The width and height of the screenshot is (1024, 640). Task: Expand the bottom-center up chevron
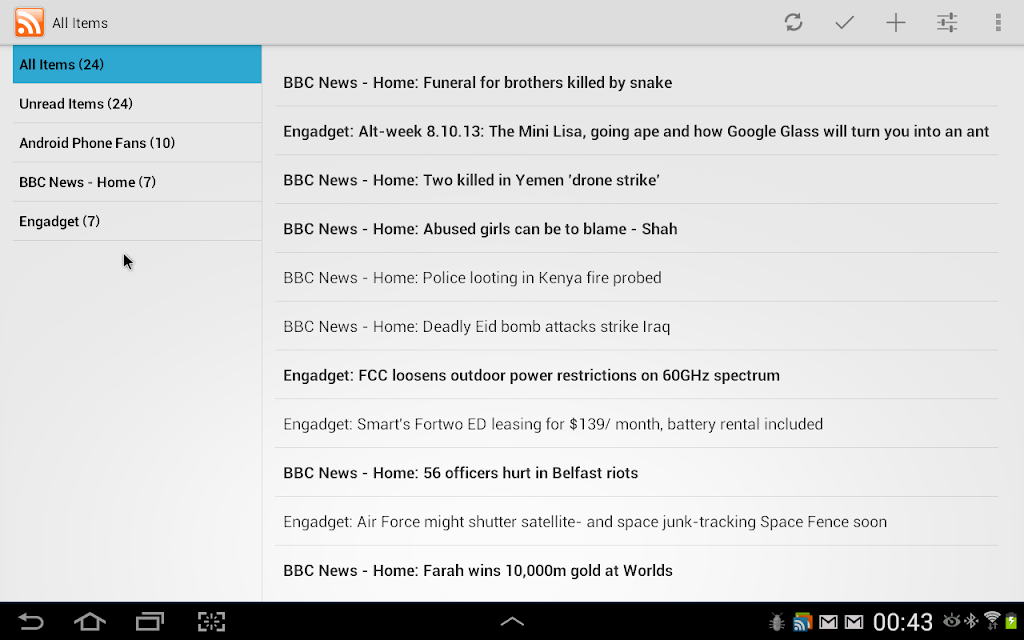(512, 621)
